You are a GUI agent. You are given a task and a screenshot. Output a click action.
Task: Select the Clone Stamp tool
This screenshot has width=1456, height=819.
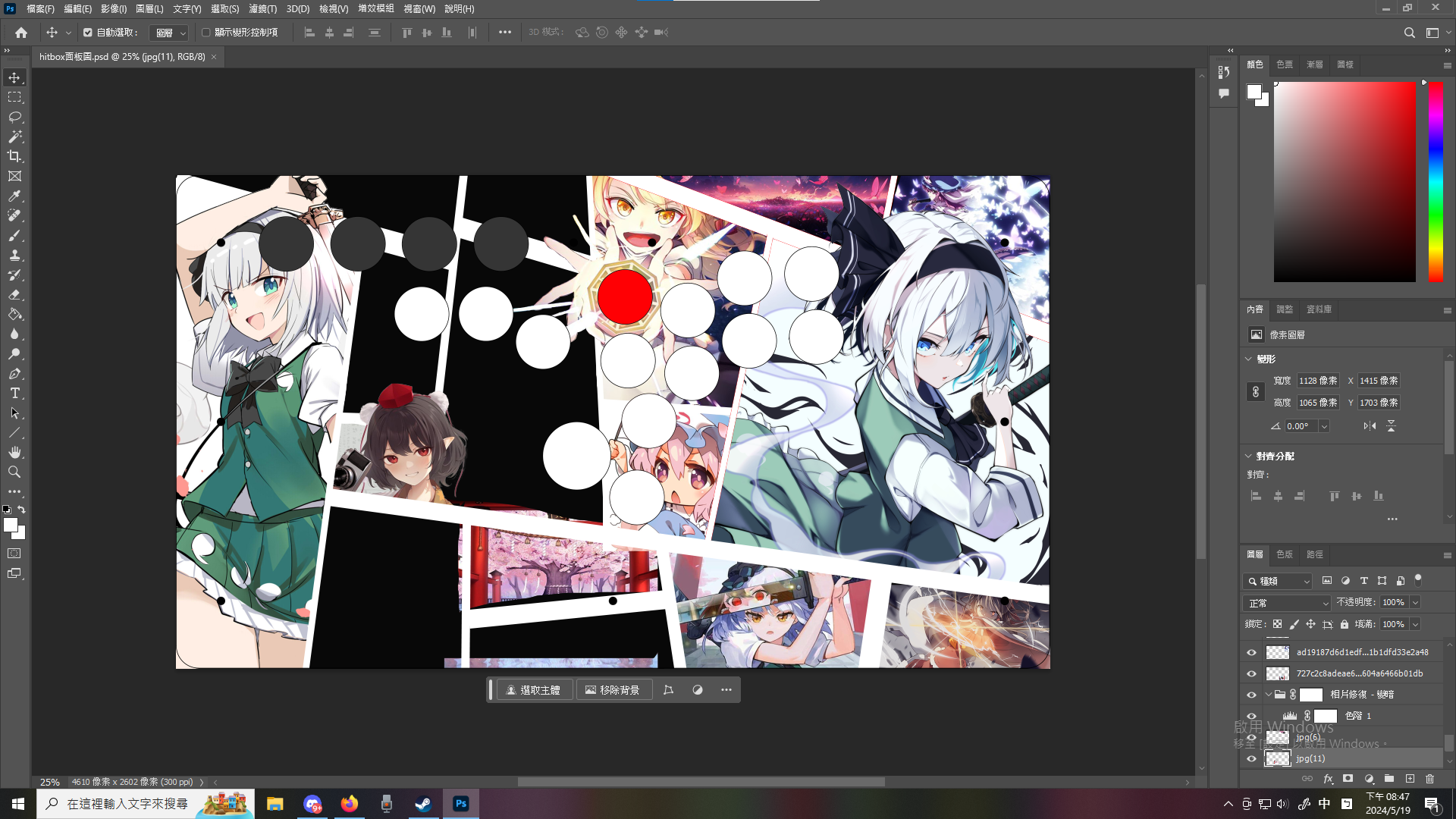[14, 255]
